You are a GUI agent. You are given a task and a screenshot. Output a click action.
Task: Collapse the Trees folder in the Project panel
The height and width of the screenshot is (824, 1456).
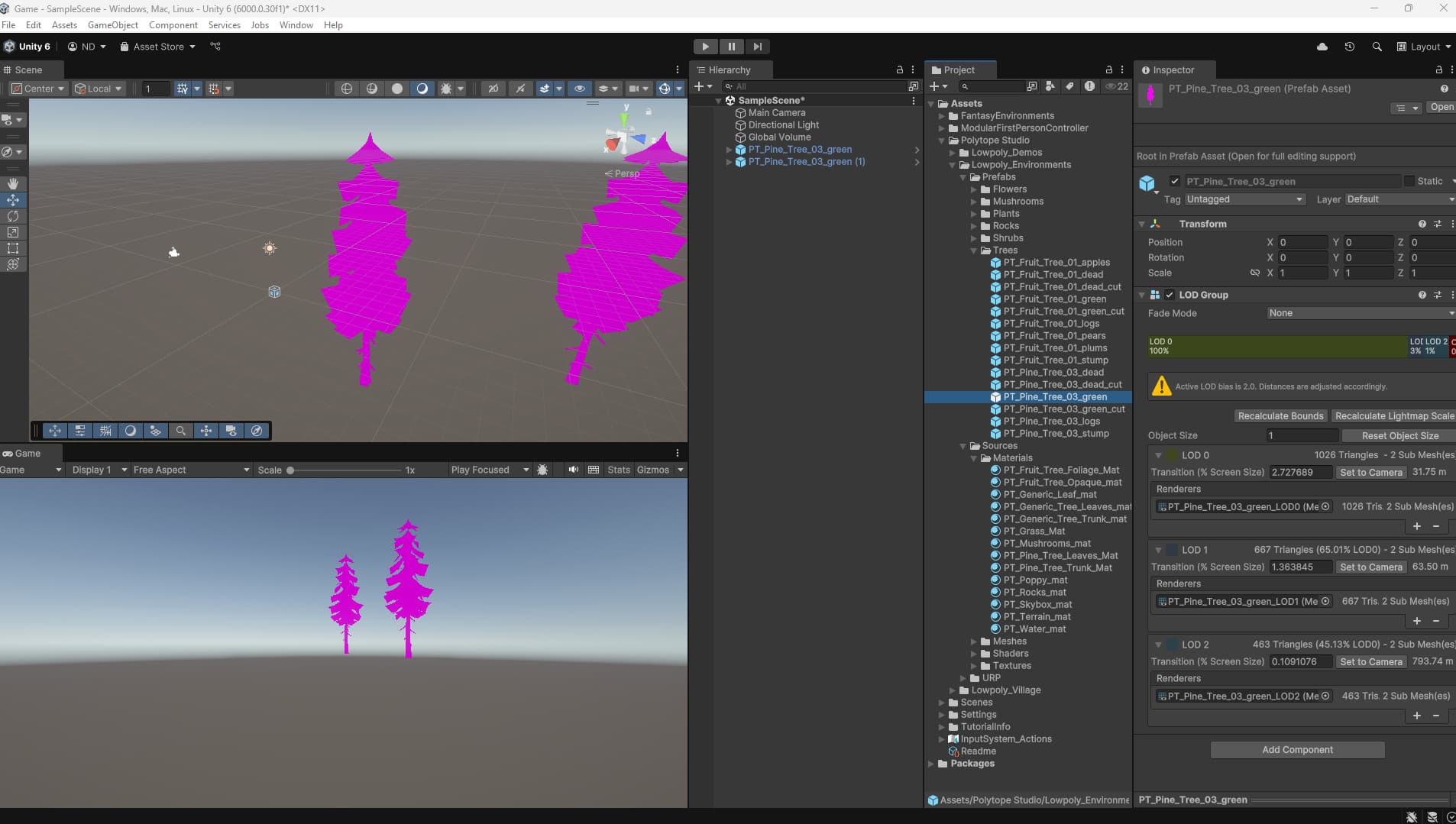pyautogui.click(x=972, y=250)
